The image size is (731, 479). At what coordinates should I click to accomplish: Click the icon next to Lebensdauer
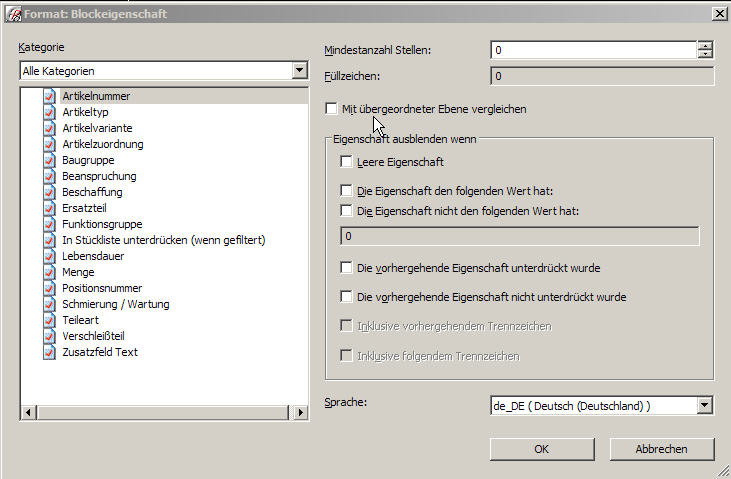49,256
